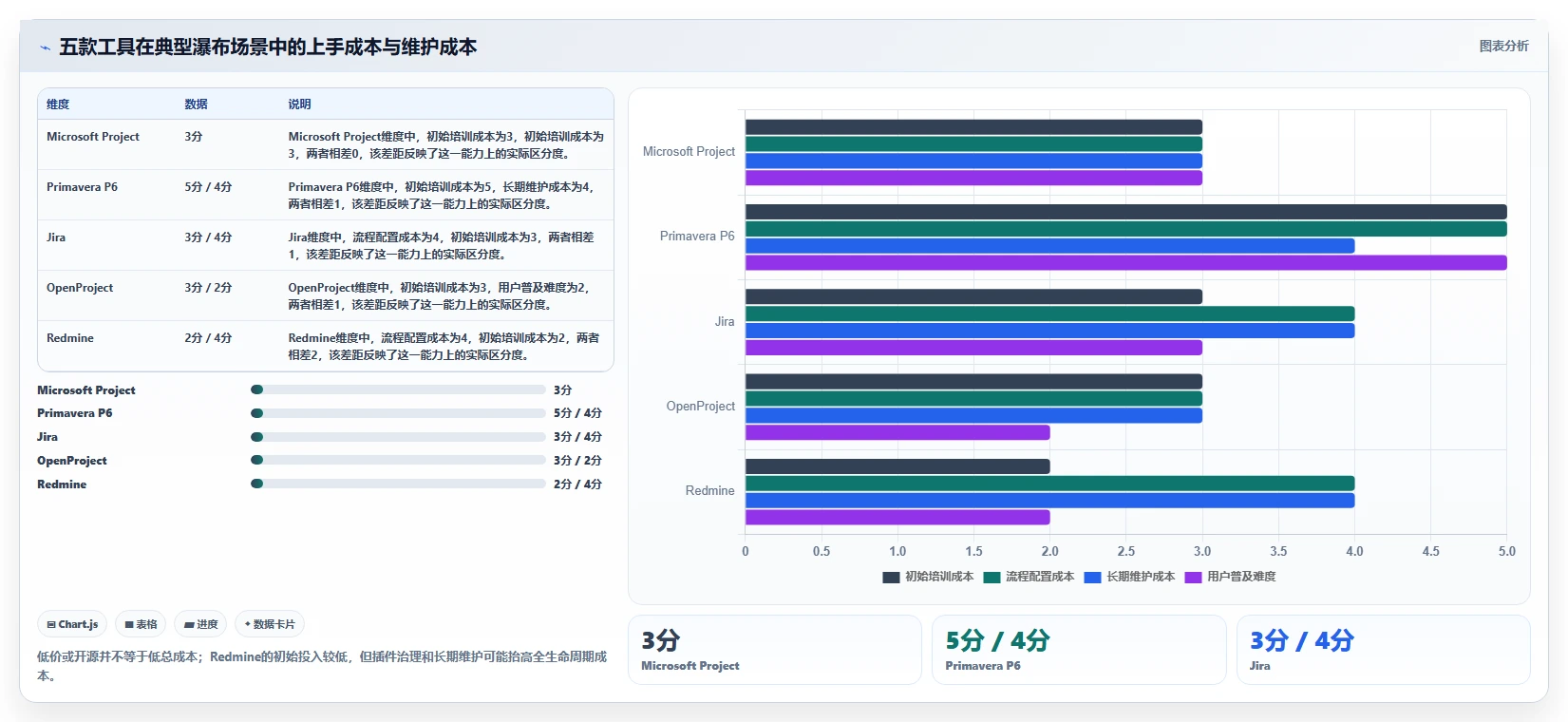This screenshot has width=1568, height=722.
Task: Click the Jira progress bar
Action: coord(398,437)
